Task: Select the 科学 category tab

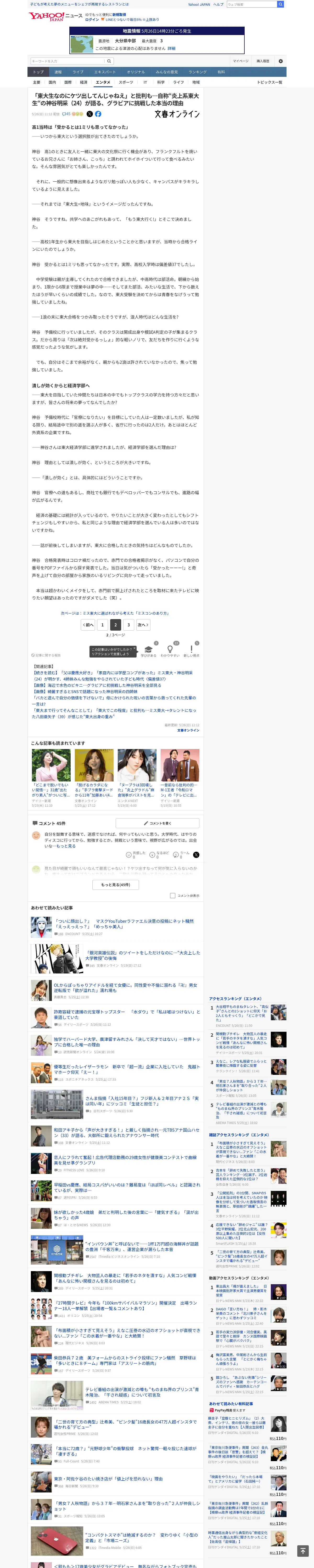Action: (161, 82)
